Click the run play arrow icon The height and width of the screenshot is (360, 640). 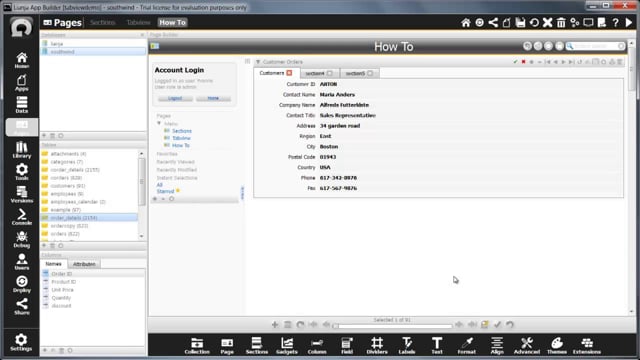629,23
